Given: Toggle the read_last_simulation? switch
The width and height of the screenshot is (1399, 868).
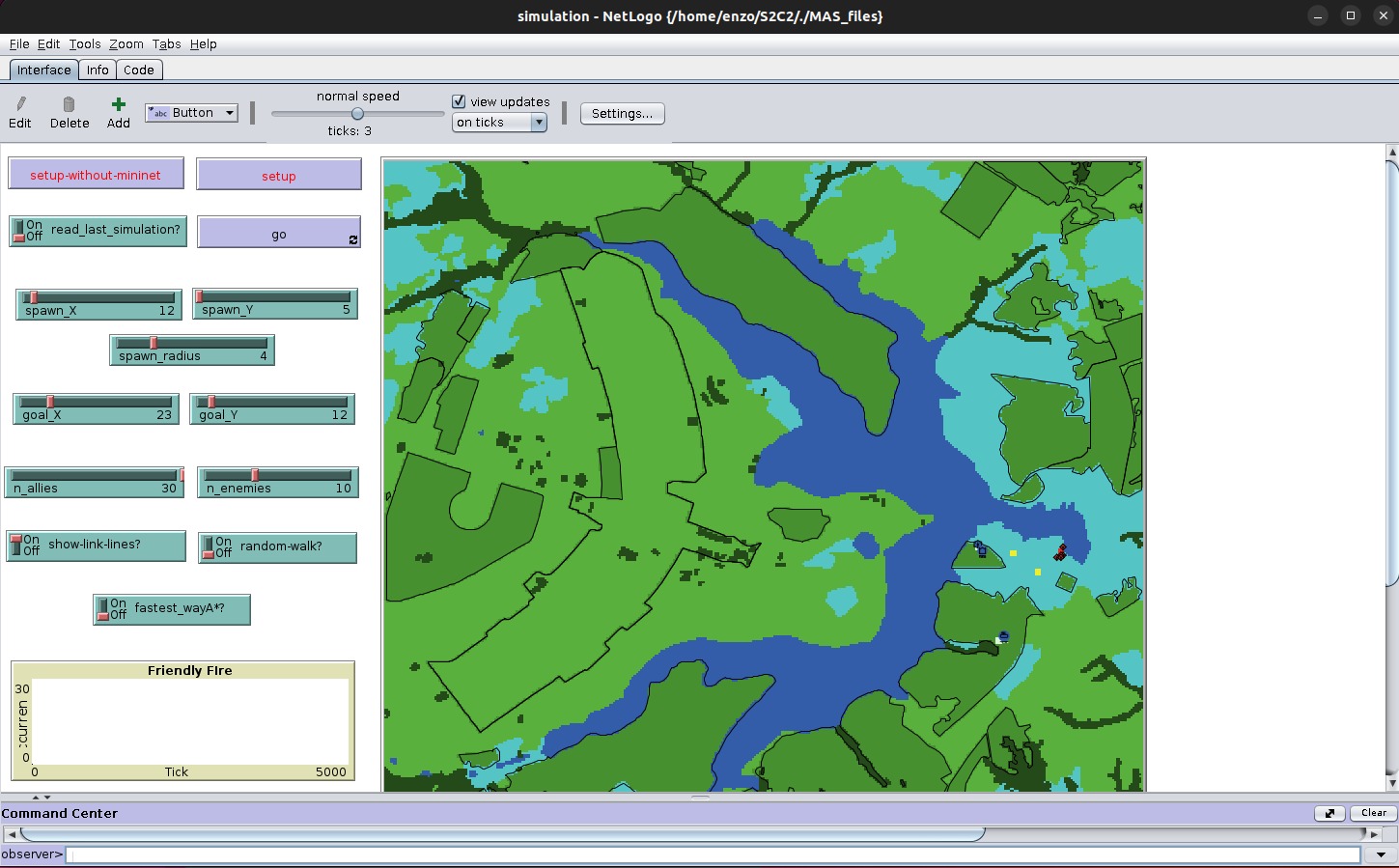Looking at the screenshot, I should 18,231.
